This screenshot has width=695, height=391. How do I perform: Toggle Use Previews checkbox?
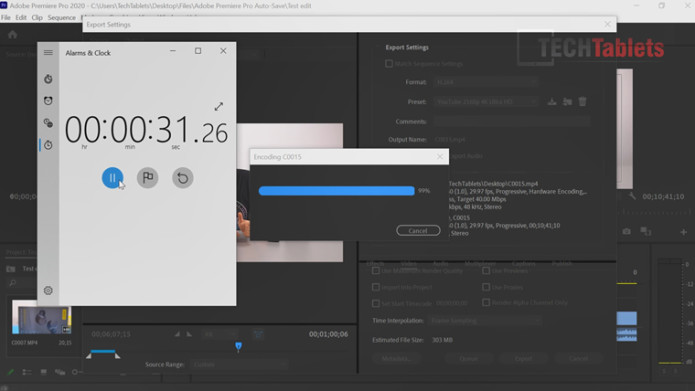point(486,270)
